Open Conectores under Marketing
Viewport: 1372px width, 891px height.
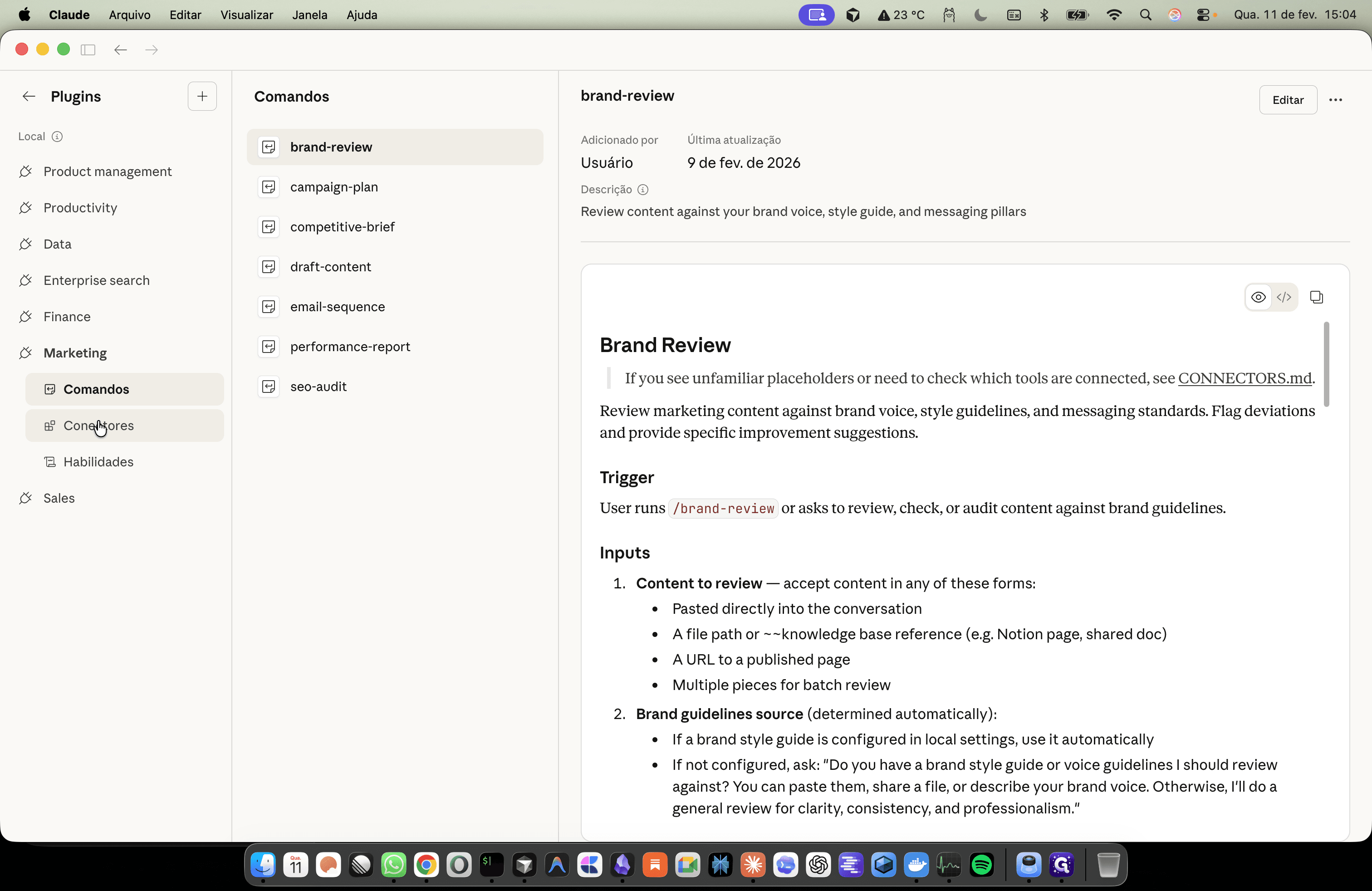click(124, 426)
